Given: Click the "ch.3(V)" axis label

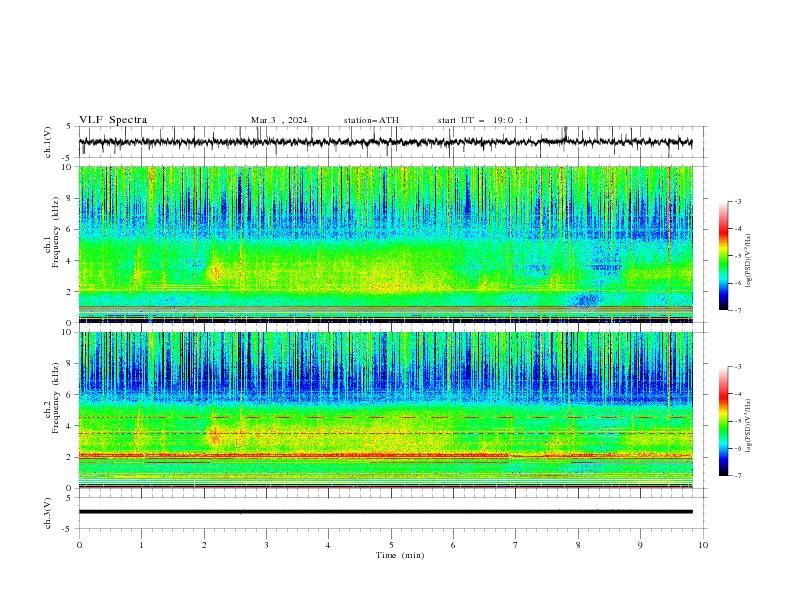Looking at the screenshot, I should pyautogui.click(x=48, y=513).
